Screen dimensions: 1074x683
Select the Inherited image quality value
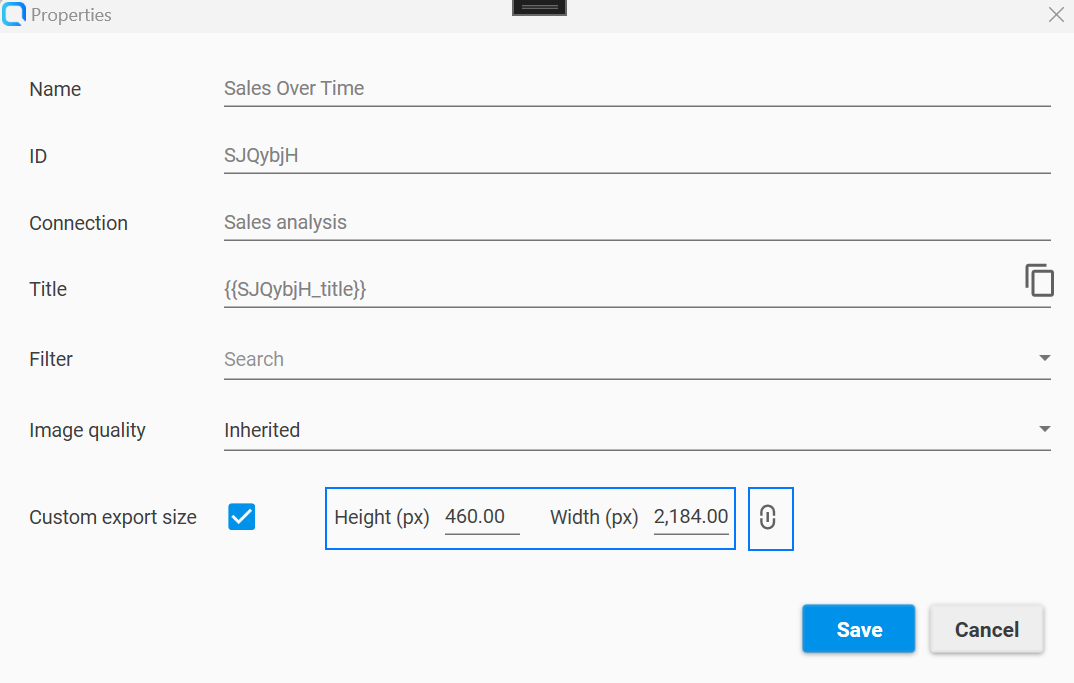pos(262,430)
